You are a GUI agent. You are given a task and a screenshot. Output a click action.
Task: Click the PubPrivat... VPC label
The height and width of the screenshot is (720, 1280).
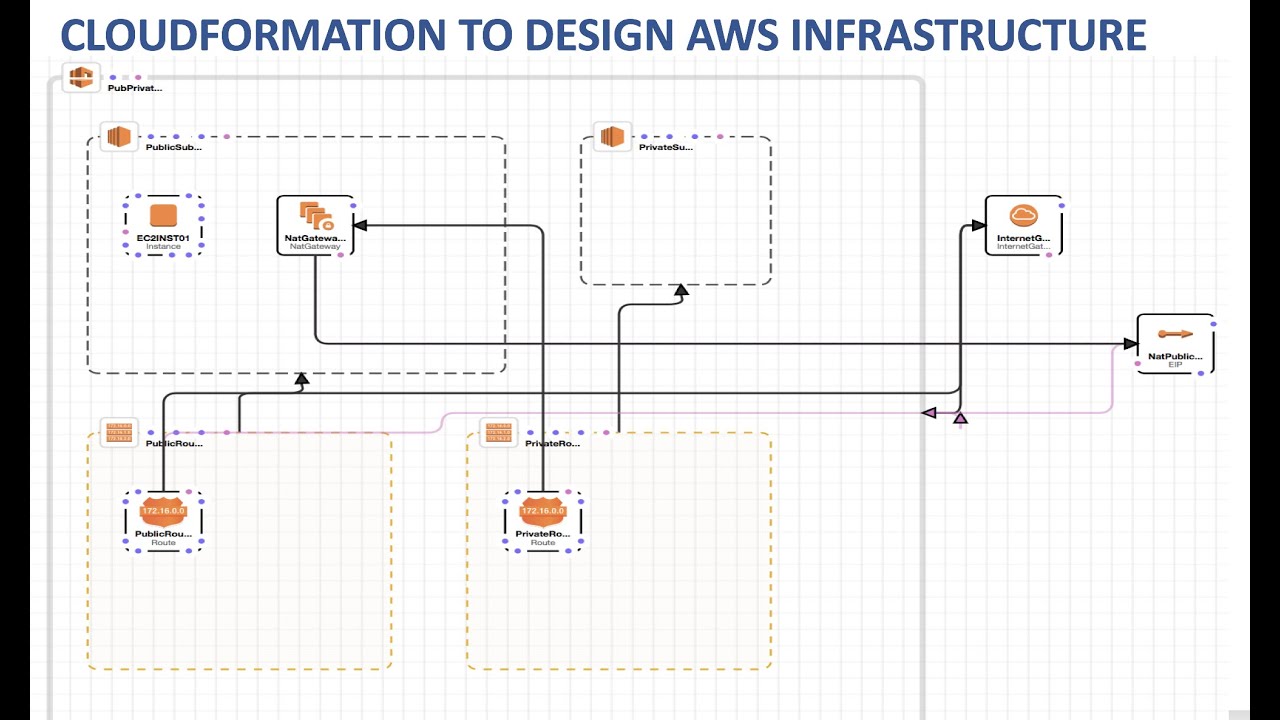click(134, 88)
